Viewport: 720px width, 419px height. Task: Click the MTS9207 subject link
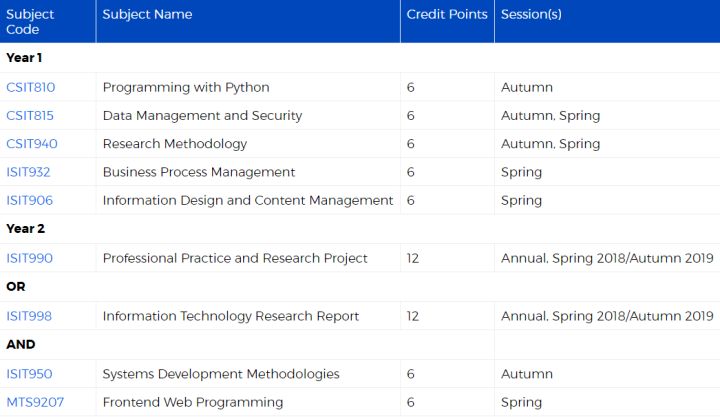[x=35, y=402]
